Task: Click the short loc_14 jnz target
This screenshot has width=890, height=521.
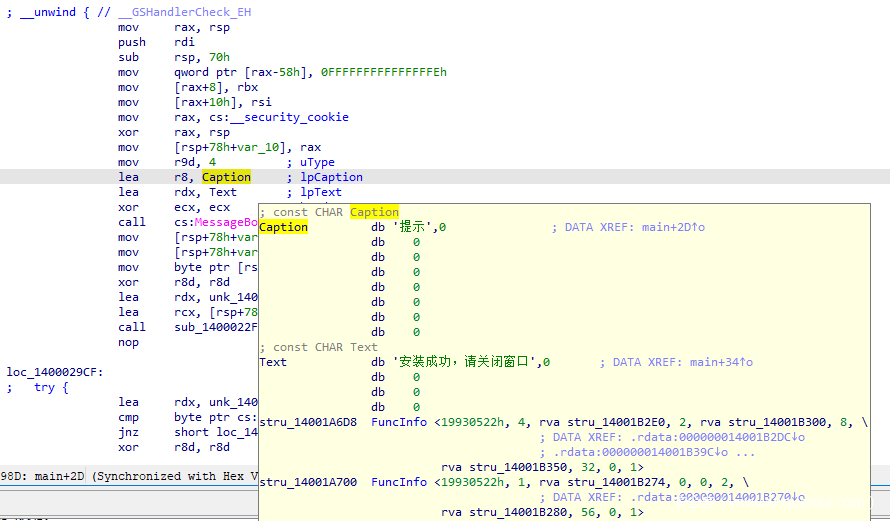Action: point(216,432)
